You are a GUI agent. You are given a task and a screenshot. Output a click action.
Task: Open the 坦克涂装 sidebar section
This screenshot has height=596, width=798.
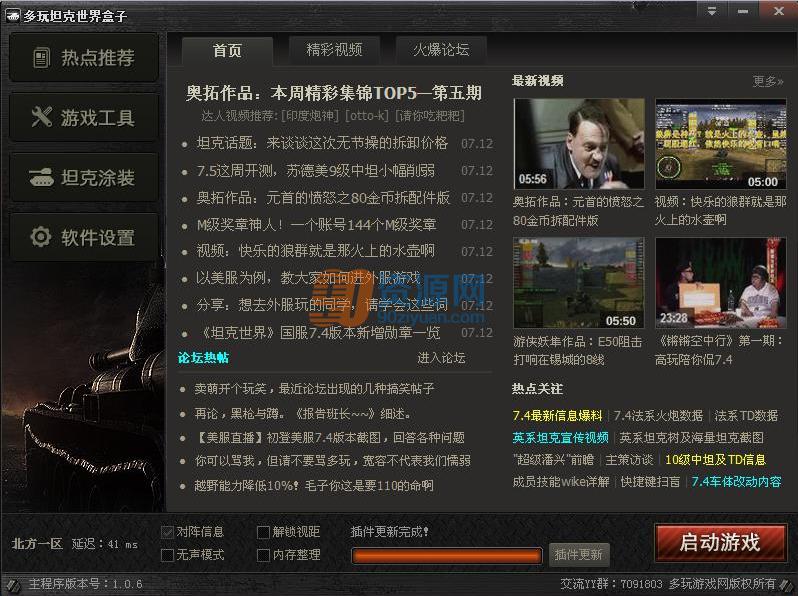click(83, 178)
